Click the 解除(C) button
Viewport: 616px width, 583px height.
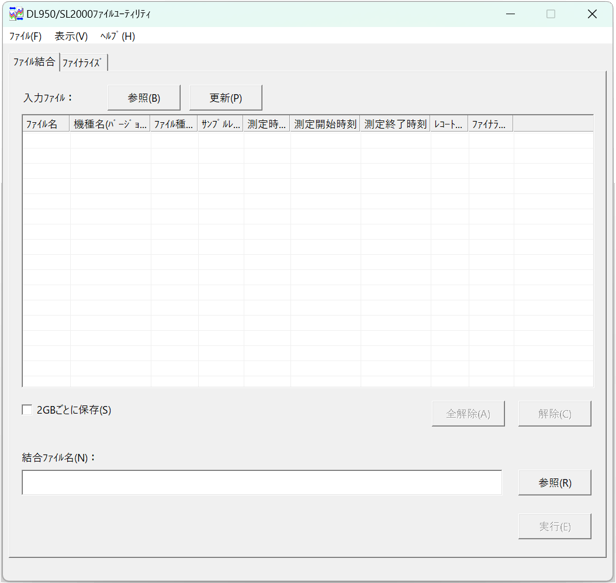point(554,414)
